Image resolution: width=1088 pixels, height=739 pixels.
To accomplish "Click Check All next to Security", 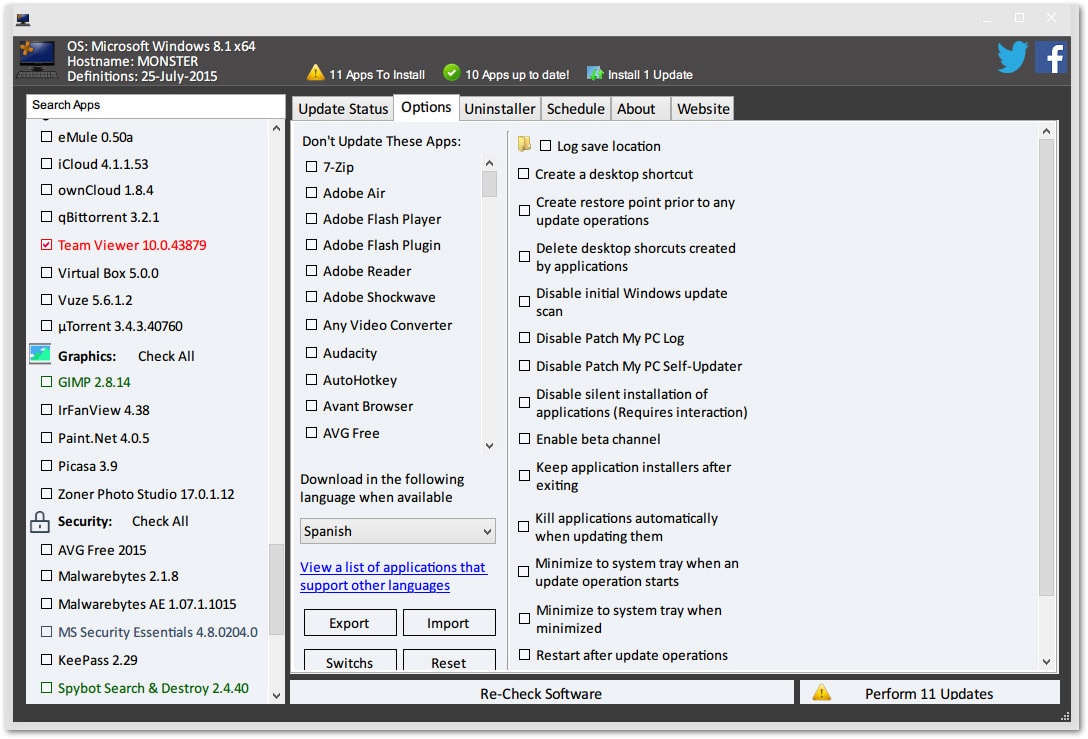I will 160,521.
